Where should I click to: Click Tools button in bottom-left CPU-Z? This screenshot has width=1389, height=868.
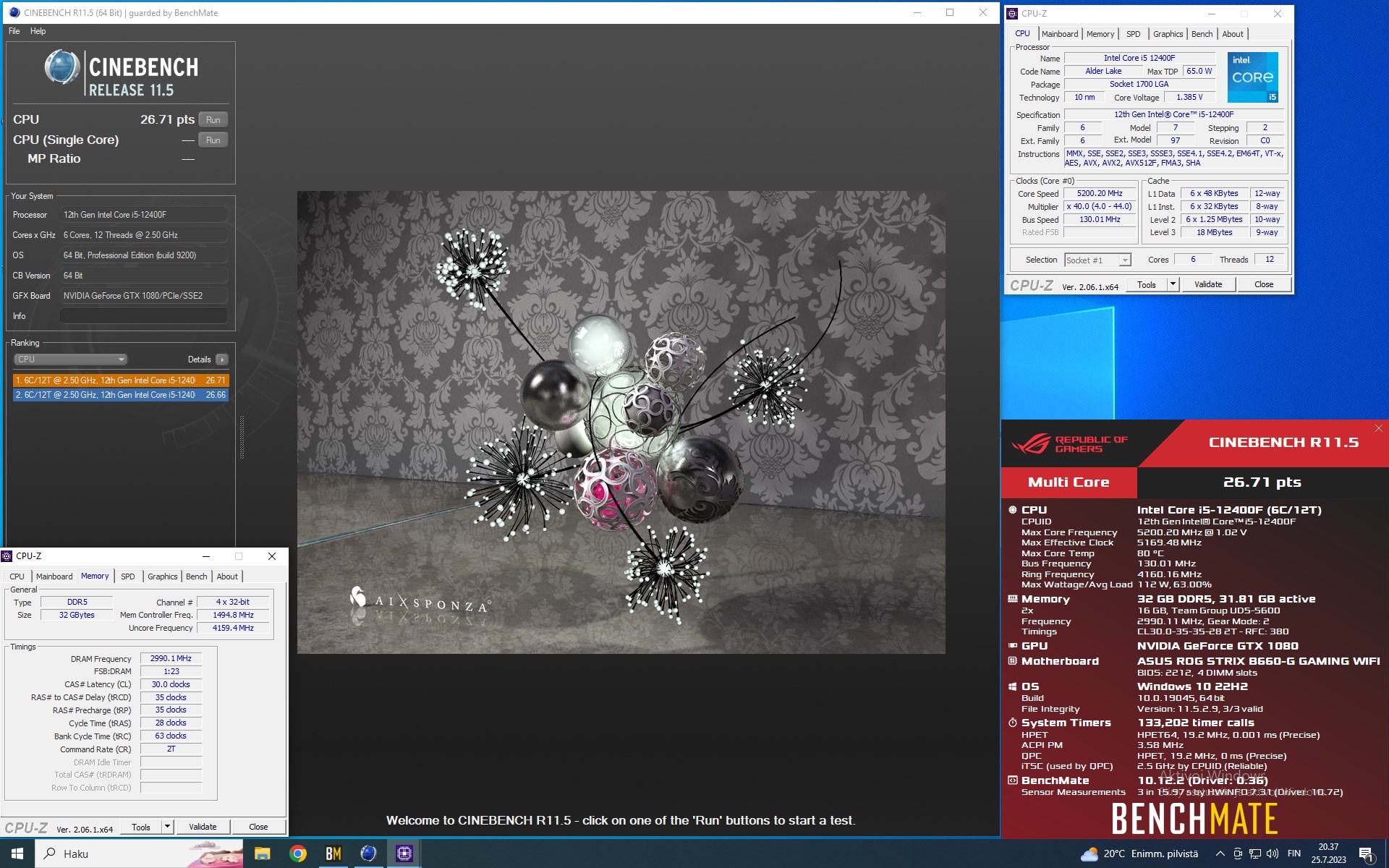(x=141, y=827)
